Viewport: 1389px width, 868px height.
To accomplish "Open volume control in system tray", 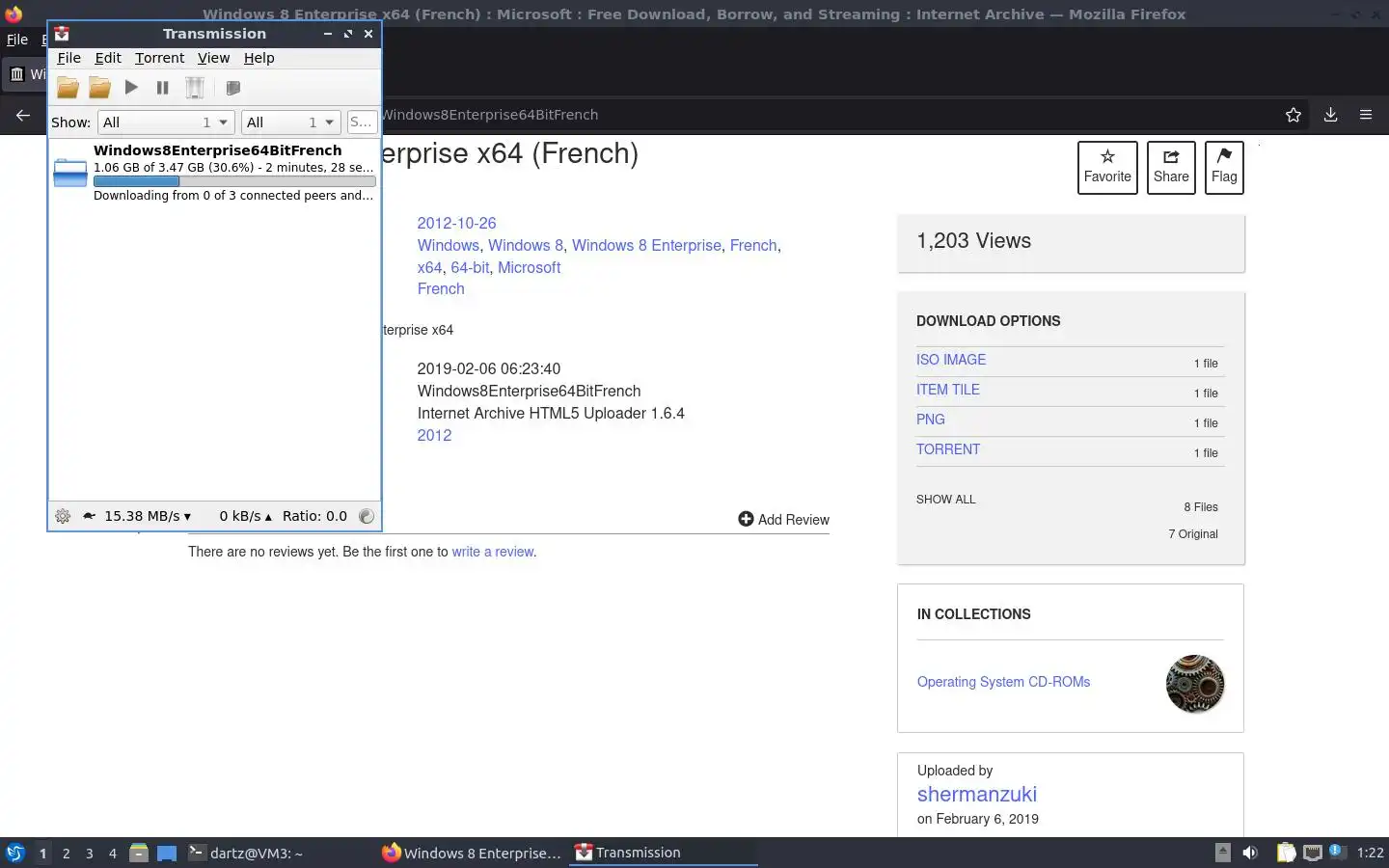I will pos(1250,853).
